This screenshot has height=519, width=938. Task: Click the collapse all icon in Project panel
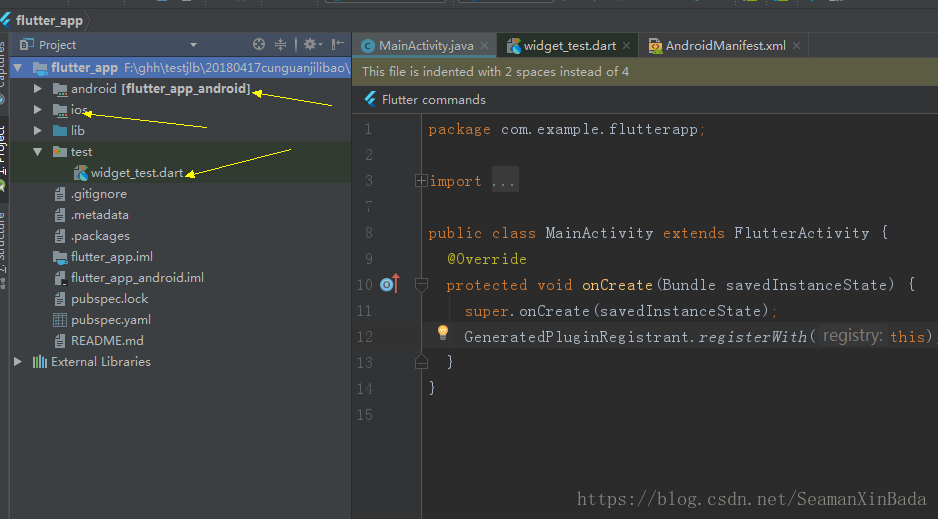[280, 44]
